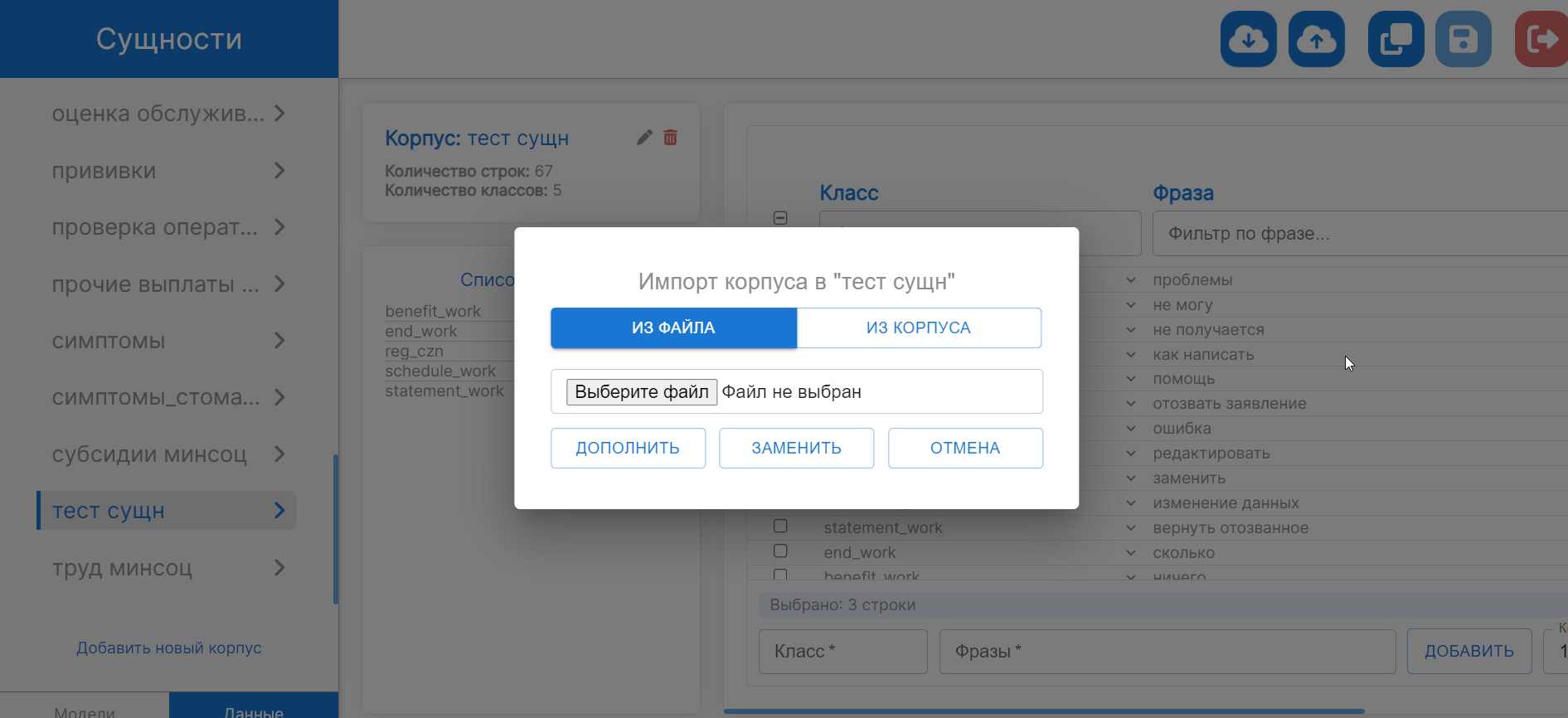Expand 'прививки' sidebar item chevron

click(x=279, y=171)
